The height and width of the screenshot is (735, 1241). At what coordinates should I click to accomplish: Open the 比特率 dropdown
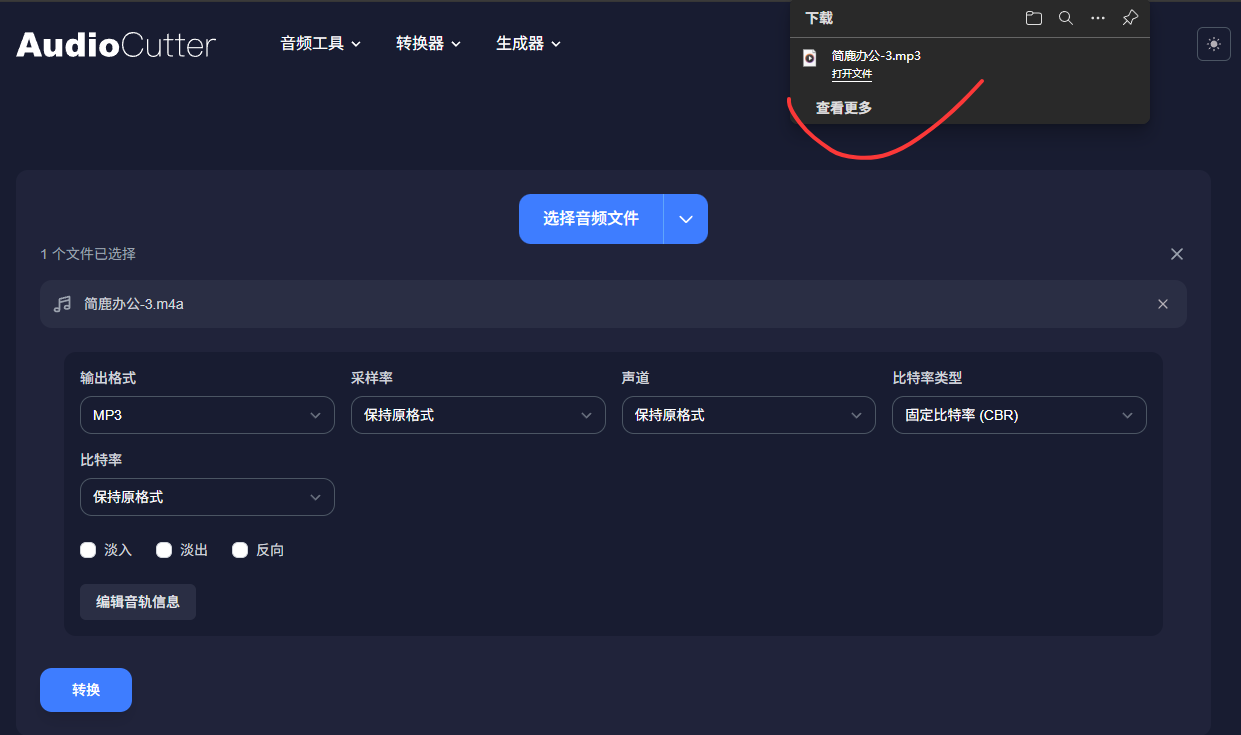207,497
